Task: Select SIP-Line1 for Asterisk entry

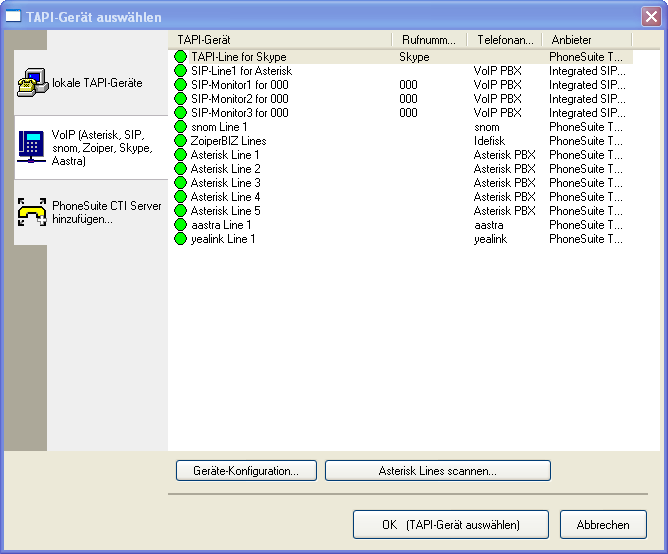Action: (241, 71)
